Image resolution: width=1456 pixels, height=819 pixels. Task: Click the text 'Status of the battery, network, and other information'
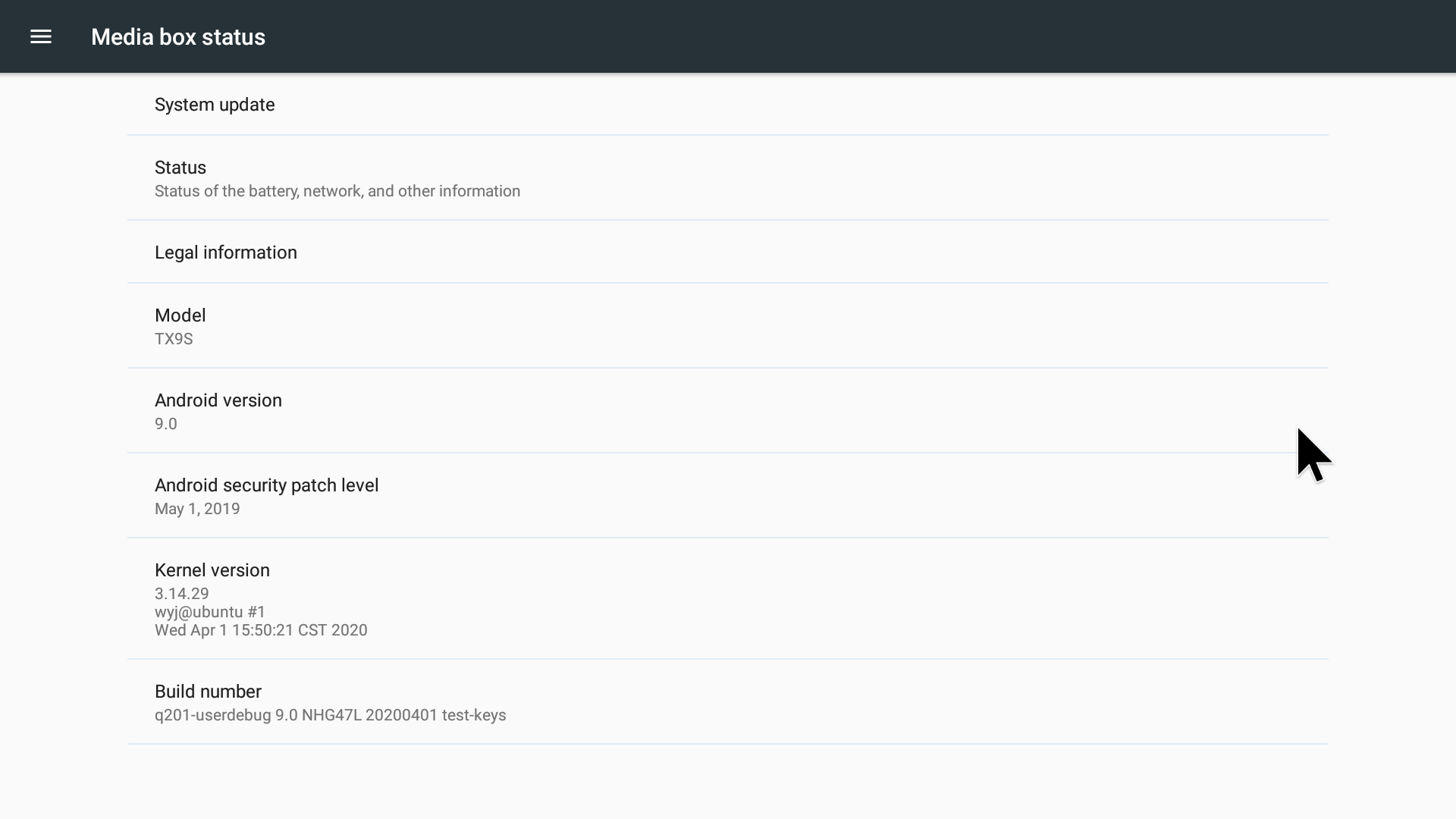pos(337,191)
